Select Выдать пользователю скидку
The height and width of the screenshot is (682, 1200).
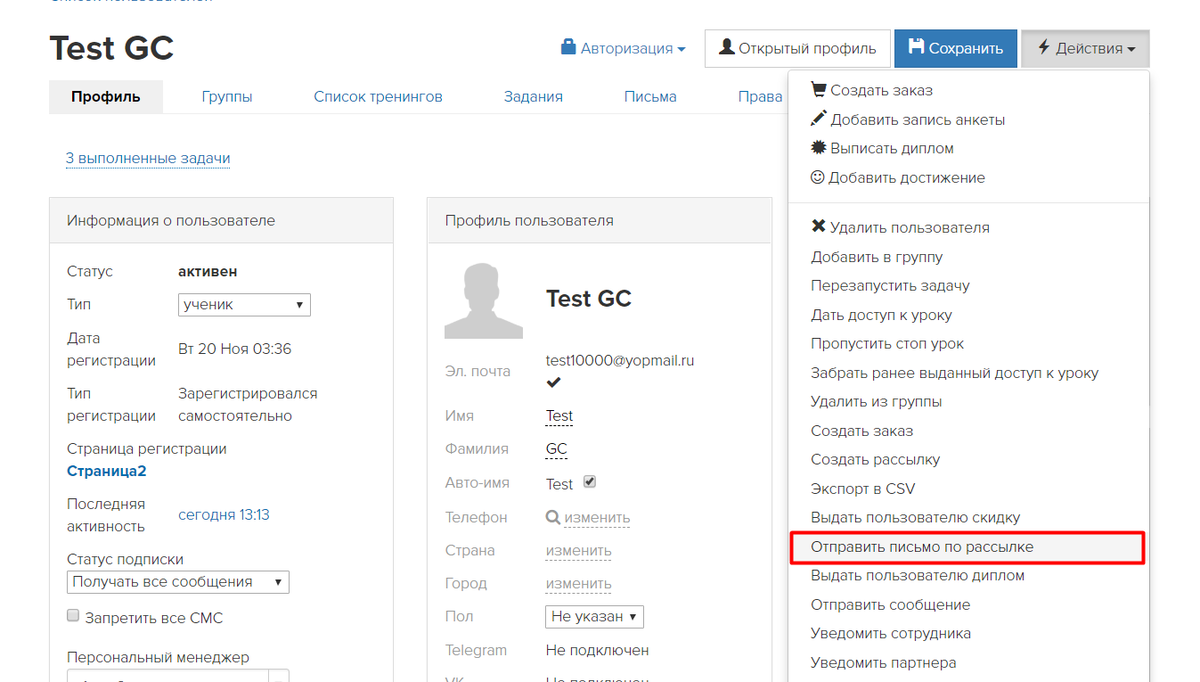coord(968,518)
